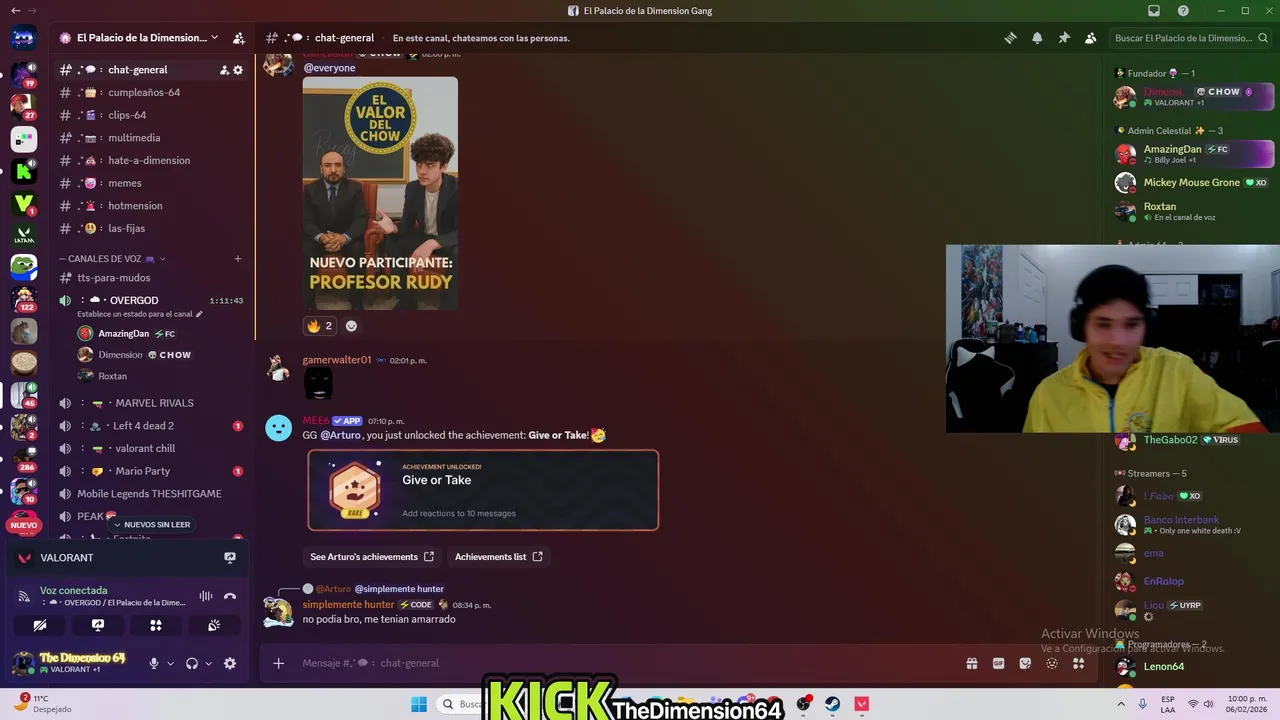1280x720 pixels.
Task: Open voice connection details signal icon
Action: (24, 596)
